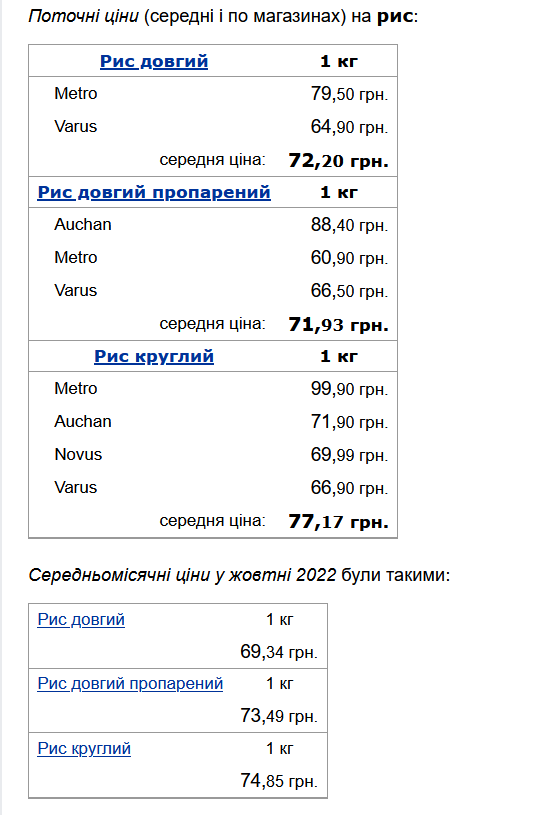Click the Auchan 88,40 грн. price row
The image size is (546, 815).
[x=213, y=225]
